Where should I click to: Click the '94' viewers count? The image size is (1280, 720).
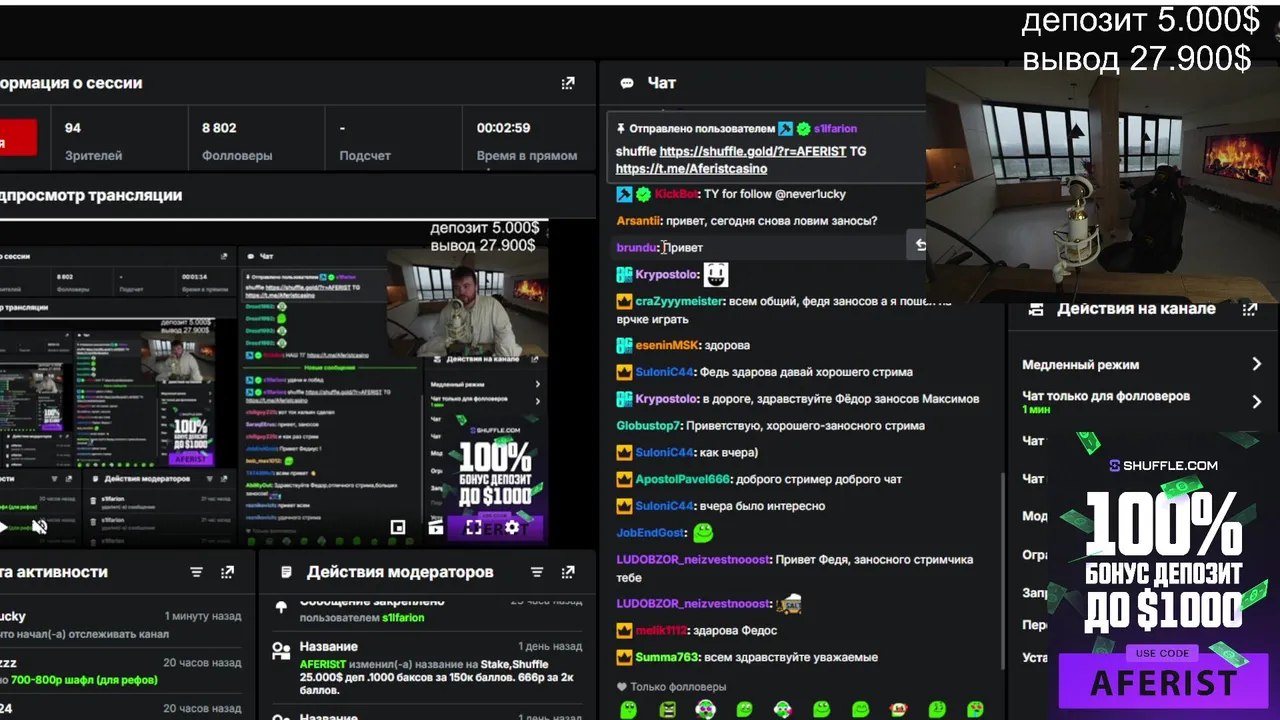[73, 128]
